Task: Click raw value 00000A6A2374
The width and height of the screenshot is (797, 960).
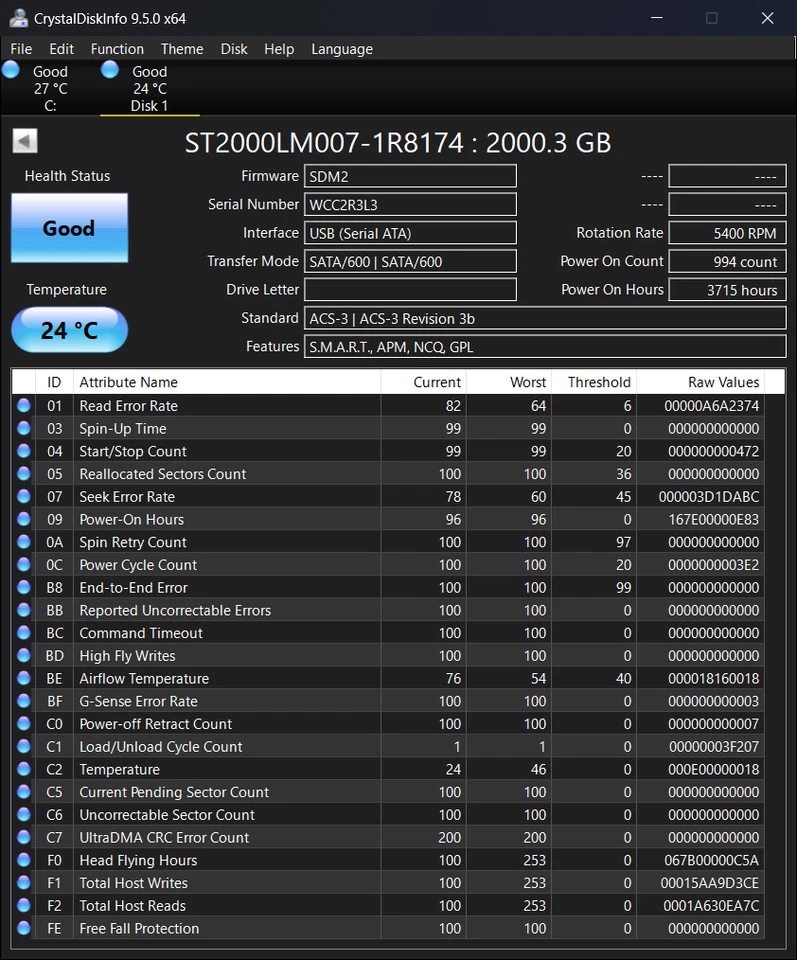Action: [x=711, y=406]
